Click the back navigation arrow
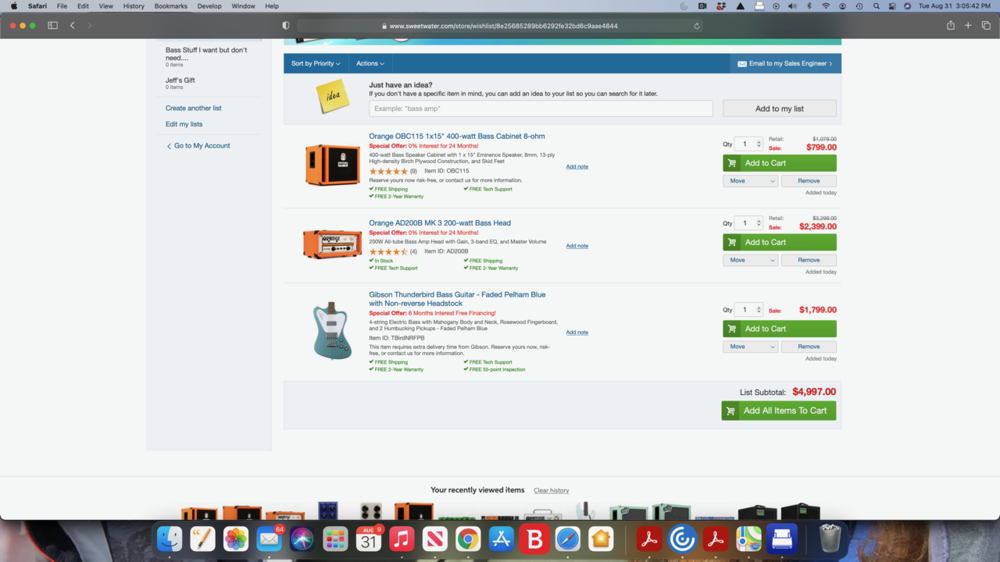The height and width of the screenshot is (562, 1000). [72, 25]
